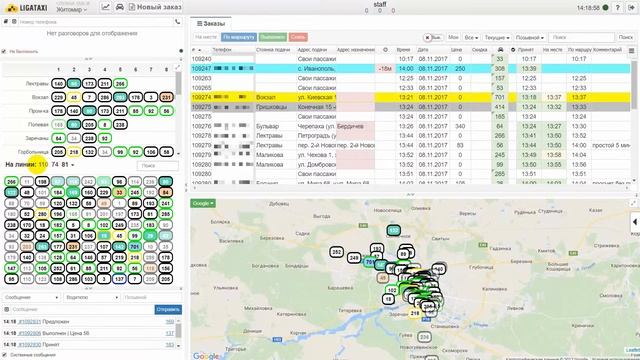Click the small icon left of the phone field
Screen dimensions: 640x360
coord(6,22)
